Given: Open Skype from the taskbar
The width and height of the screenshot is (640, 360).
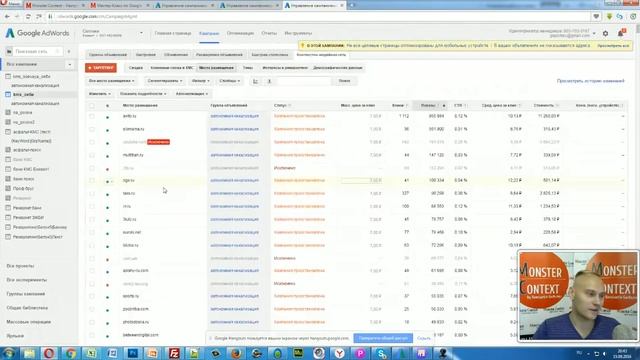Looking at the screenshot, I should click(x=381, y=353).
